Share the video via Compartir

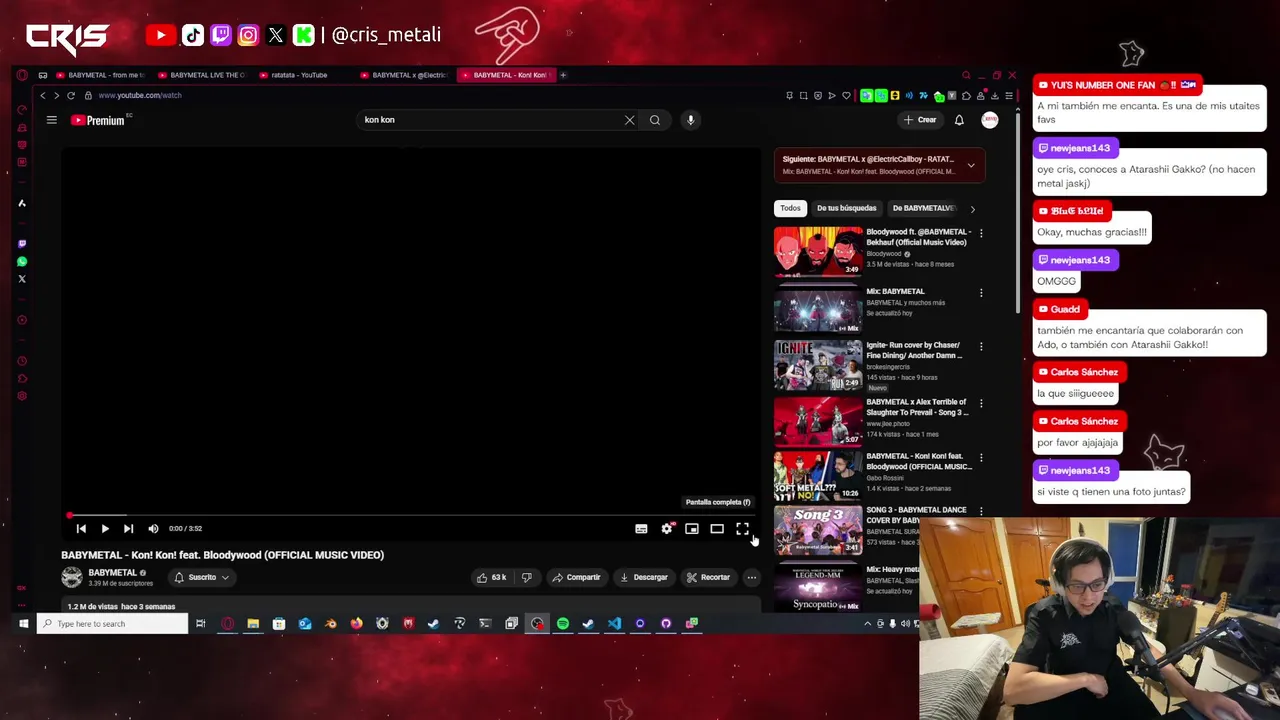(x=576, y=577)
